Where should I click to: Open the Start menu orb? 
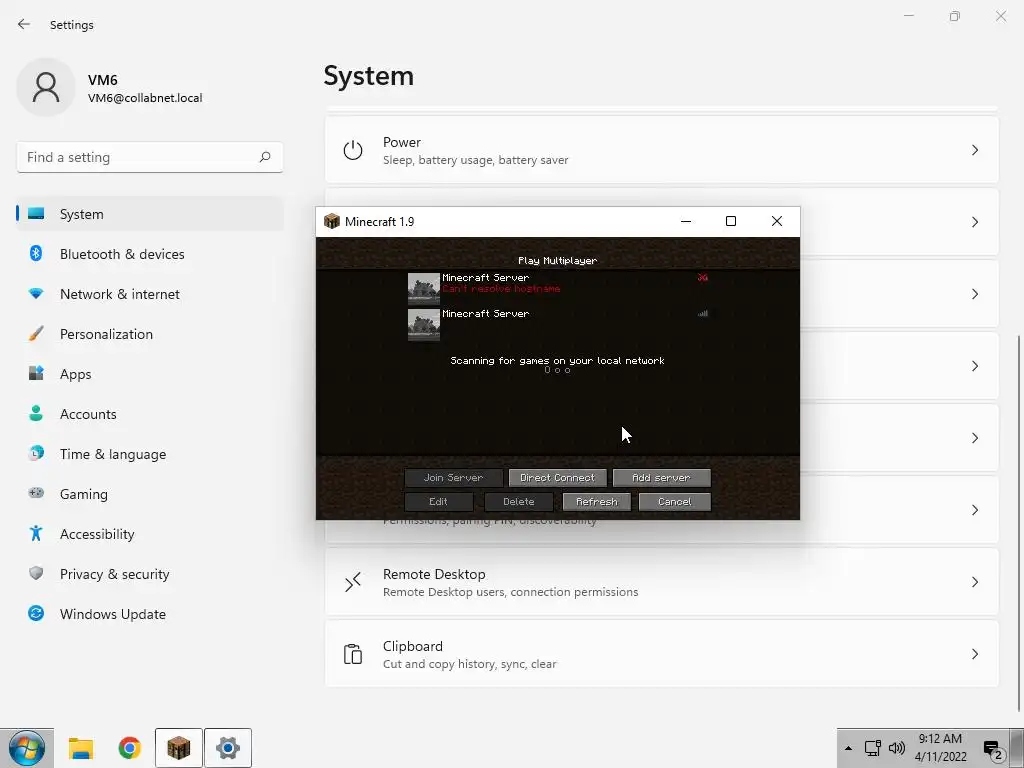(x=27, y=748)
